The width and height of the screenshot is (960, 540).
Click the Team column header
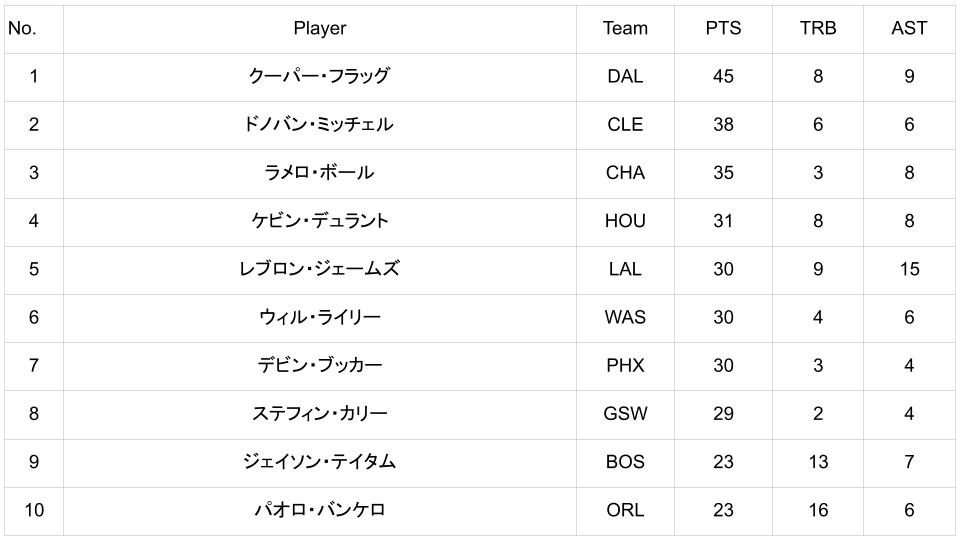625,28
